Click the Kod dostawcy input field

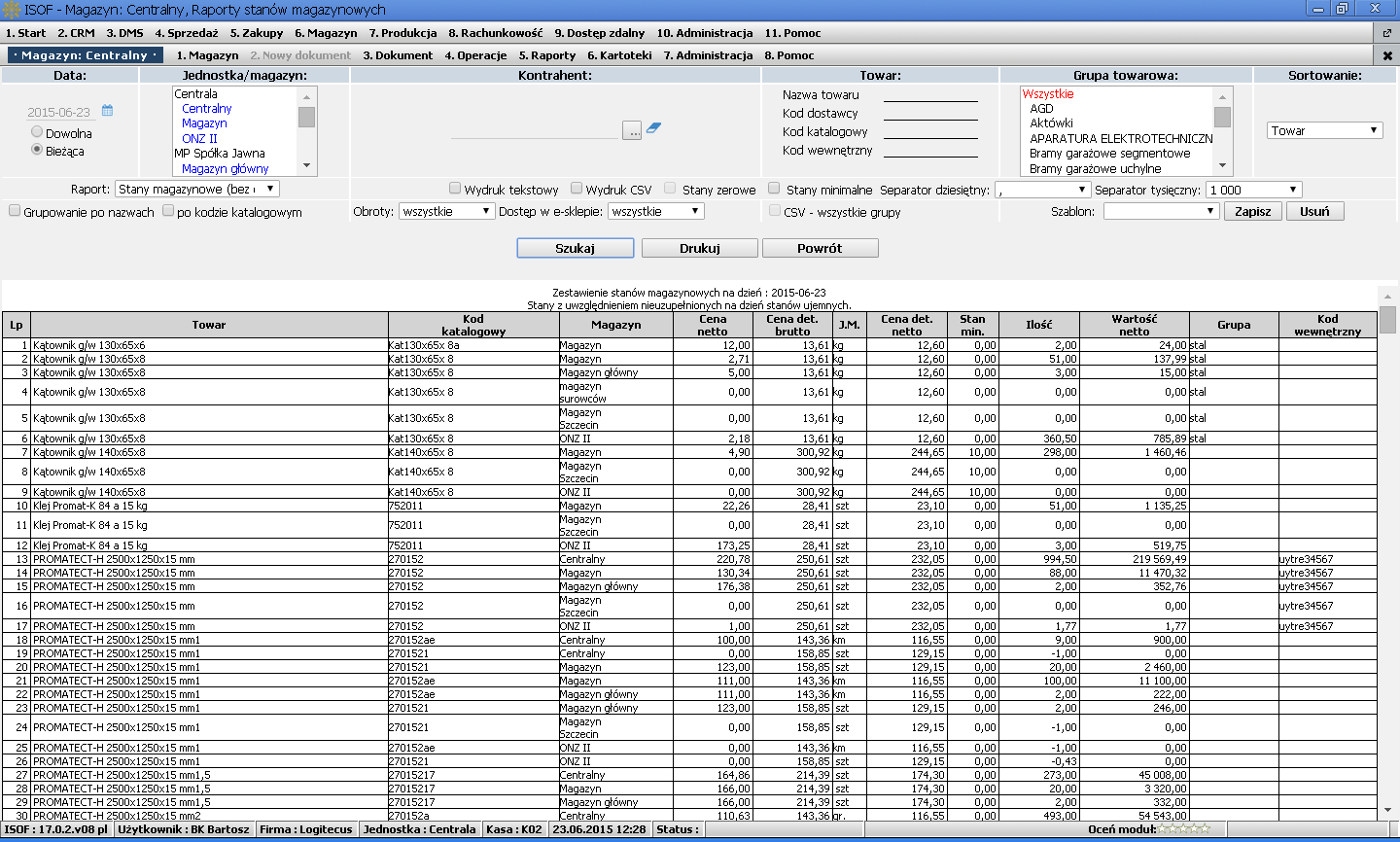(930, 113)
